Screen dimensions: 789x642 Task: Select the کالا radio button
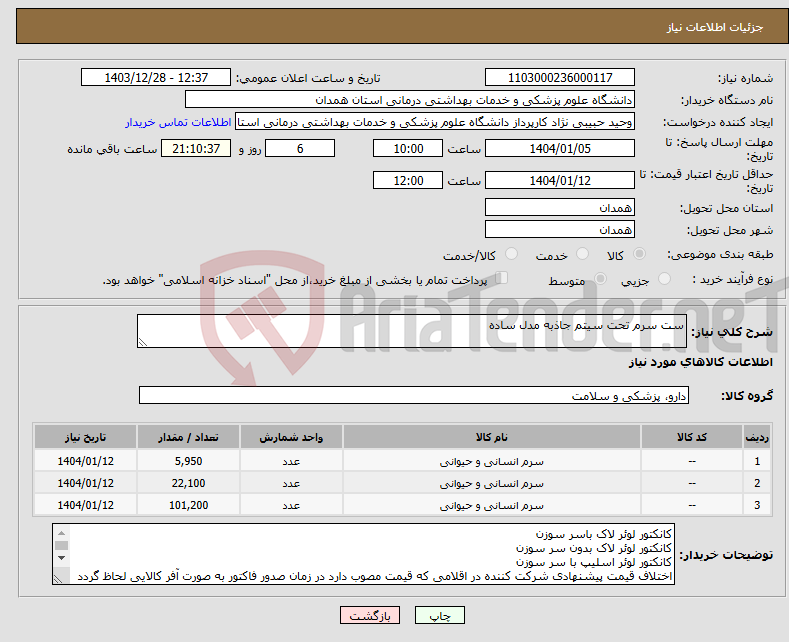pos(639,254)
